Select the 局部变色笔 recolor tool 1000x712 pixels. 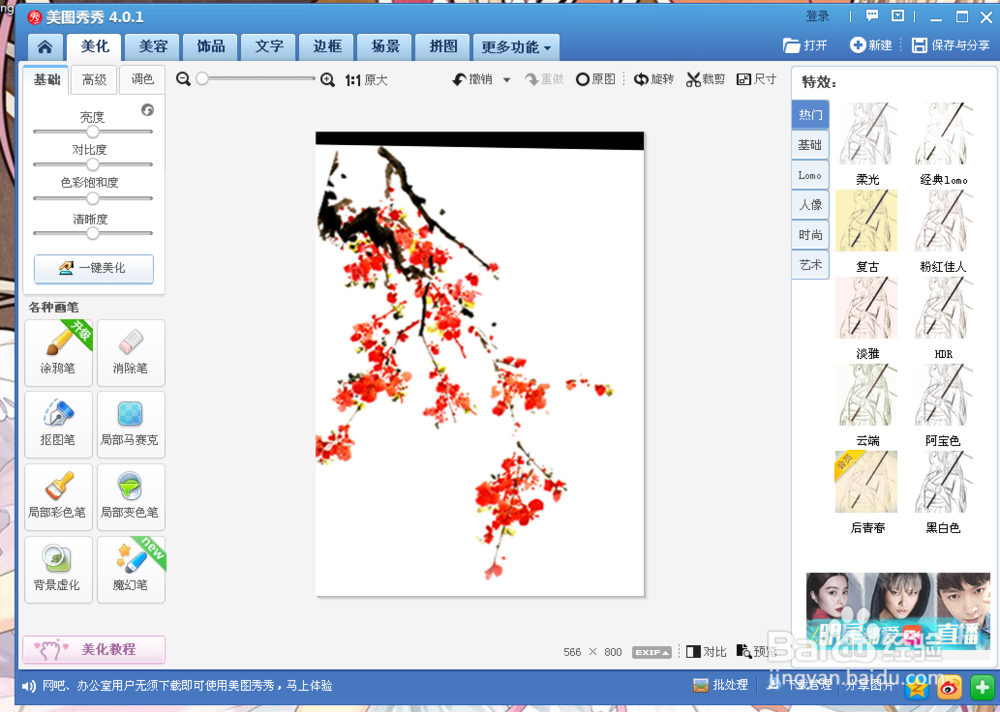click(131, 497)
